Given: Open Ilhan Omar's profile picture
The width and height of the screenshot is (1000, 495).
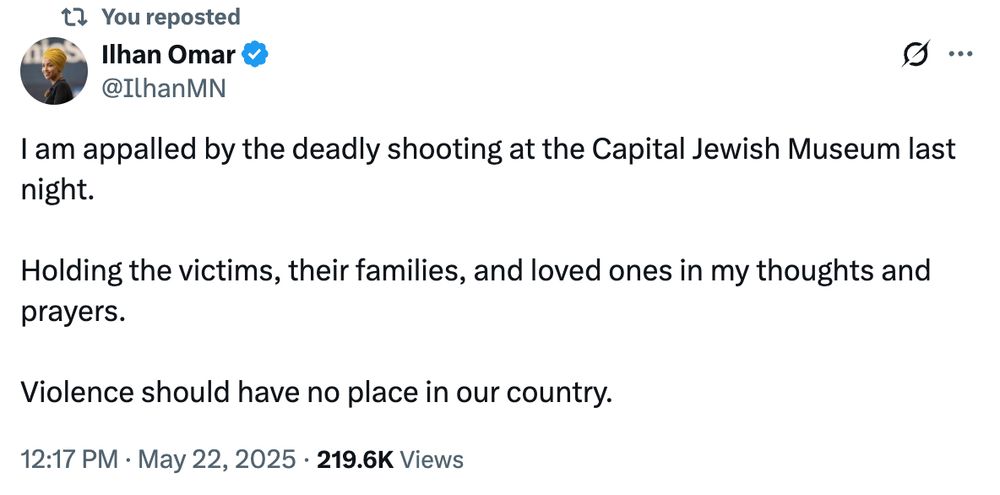Looking at the screenshot, I should (x=53, y=71).
